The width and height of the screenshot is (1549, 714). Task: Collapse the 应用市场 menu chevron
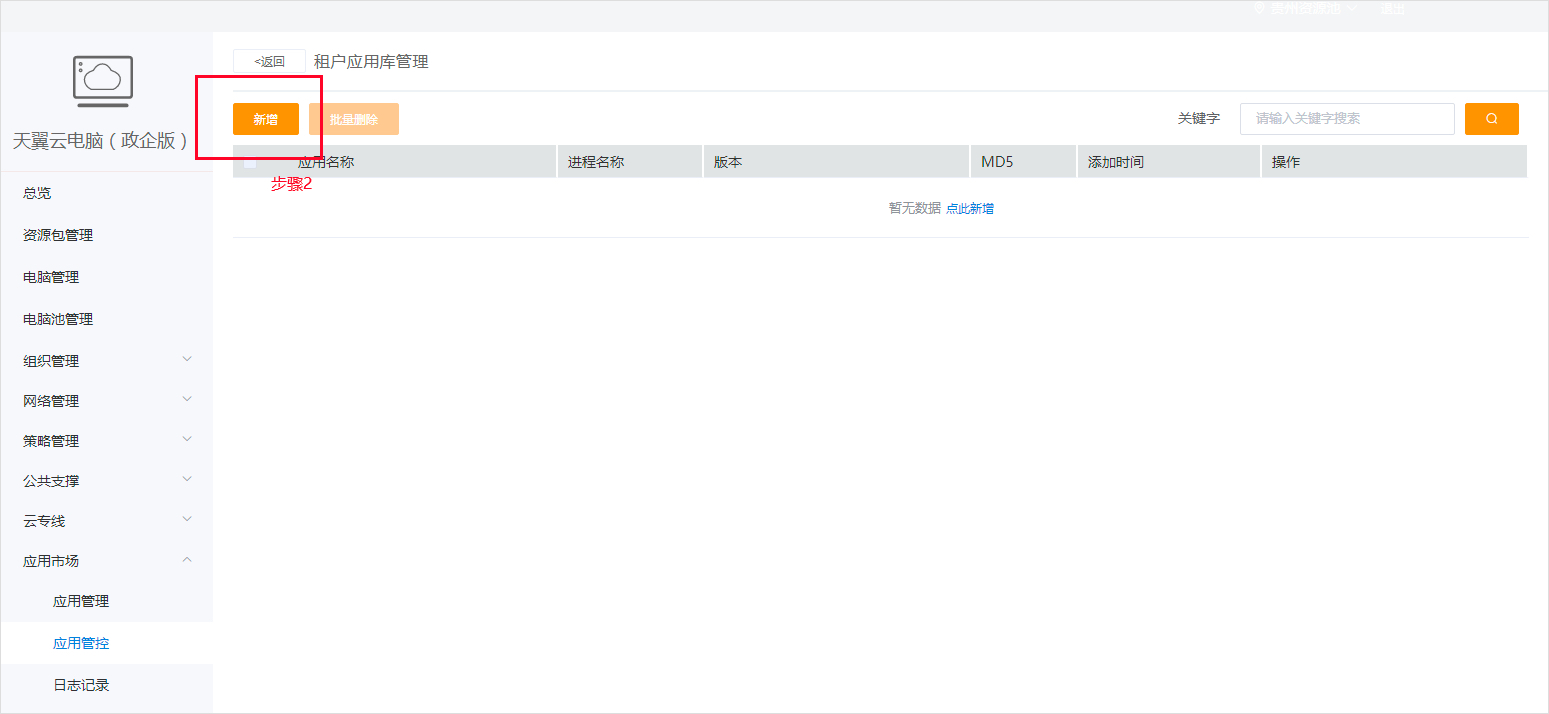(x=187, y=560)
